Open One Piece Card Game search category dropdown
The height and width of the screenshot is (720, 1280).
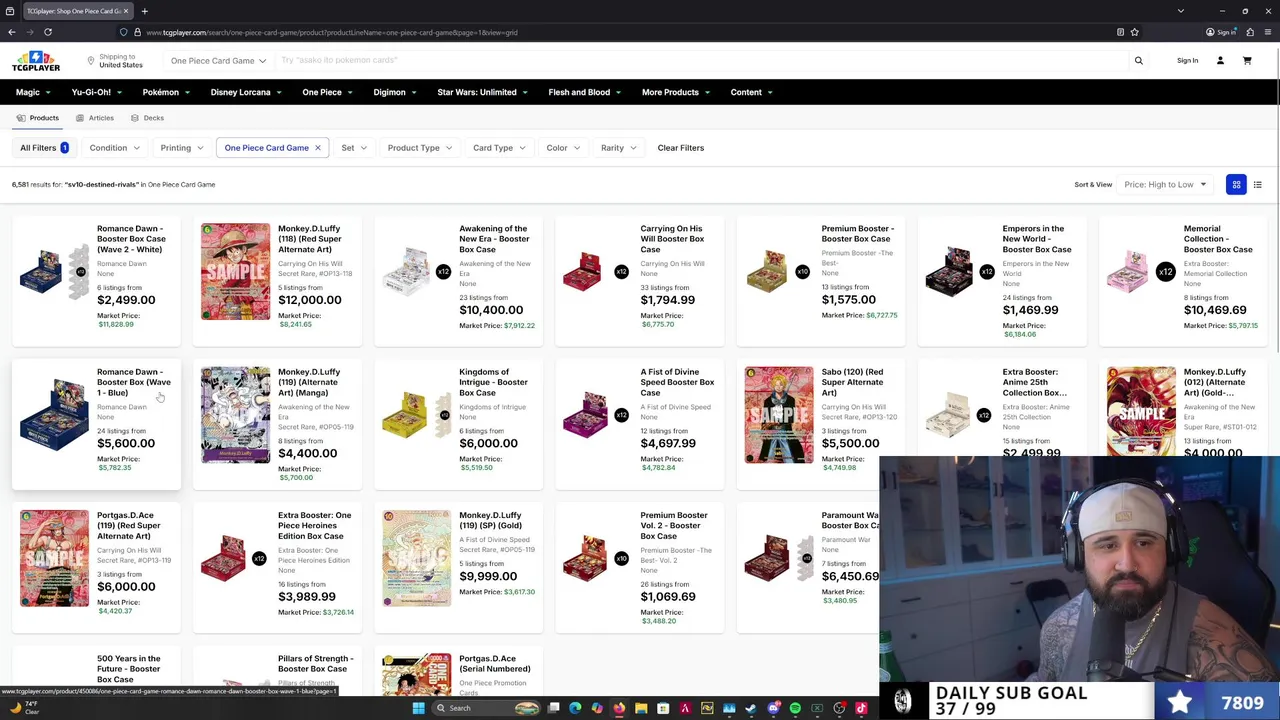click(218, 61)
